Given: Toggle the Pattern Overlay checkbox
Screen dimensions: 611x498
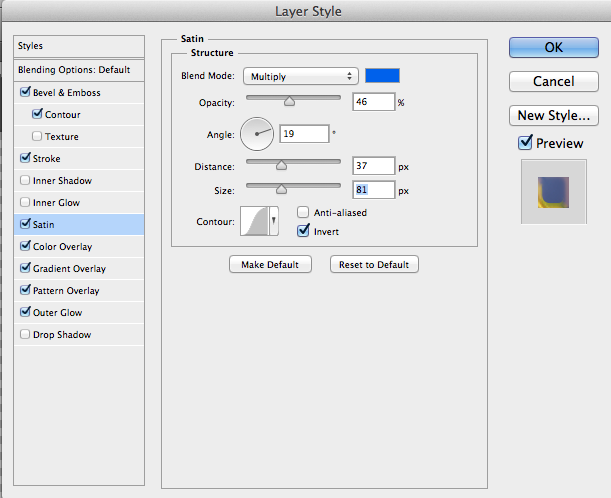Looking at the screenshot, I should click(25, 290).
